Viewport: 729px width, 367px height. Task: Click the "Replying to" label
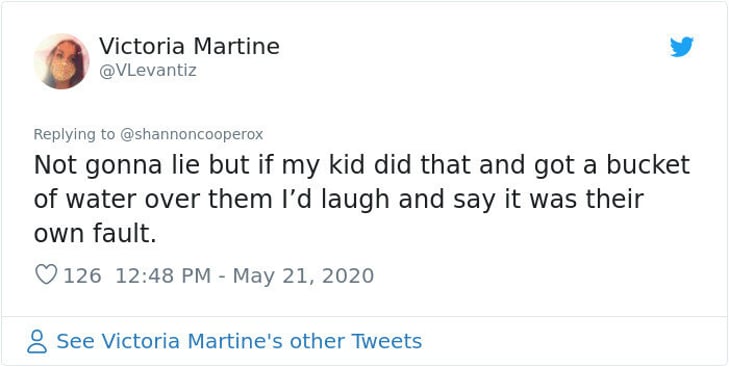coord(74,135)
